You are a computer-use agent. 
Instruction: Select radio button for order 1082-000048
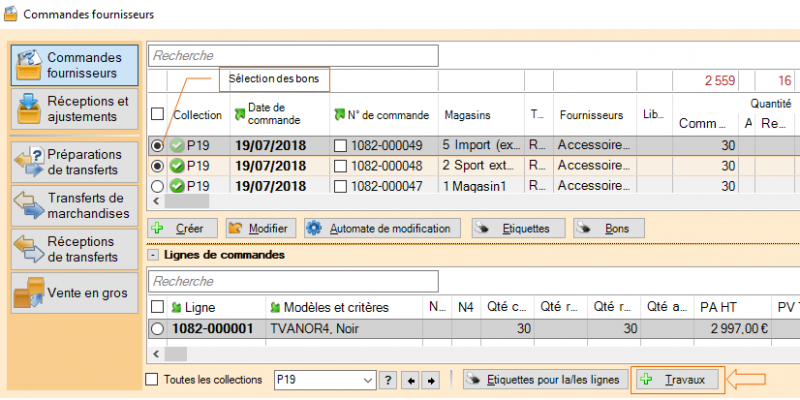[x=158, y=166]
